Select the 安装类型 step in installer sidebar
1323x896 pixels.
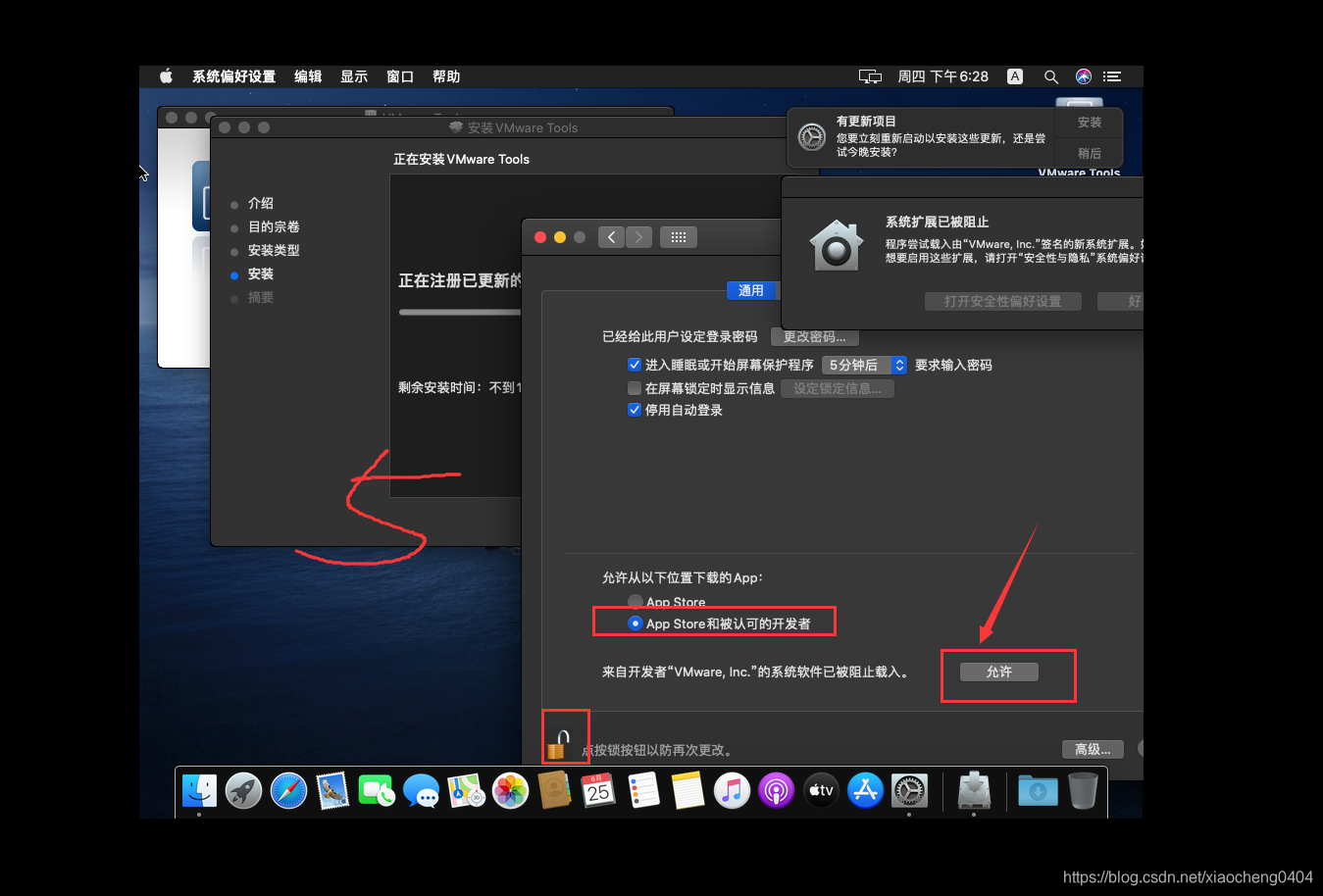[274, 250]
